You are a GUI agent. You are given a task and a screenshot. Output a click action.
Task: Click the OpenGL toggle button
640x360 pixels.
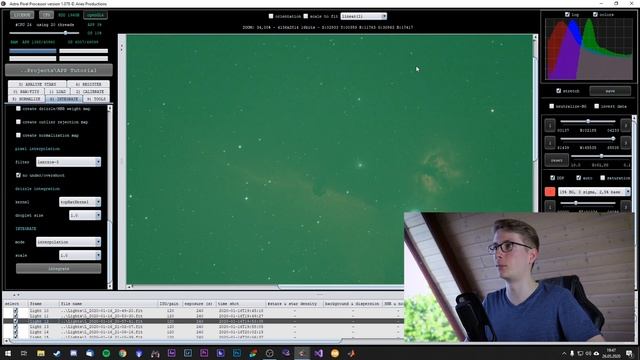[95, 15]
